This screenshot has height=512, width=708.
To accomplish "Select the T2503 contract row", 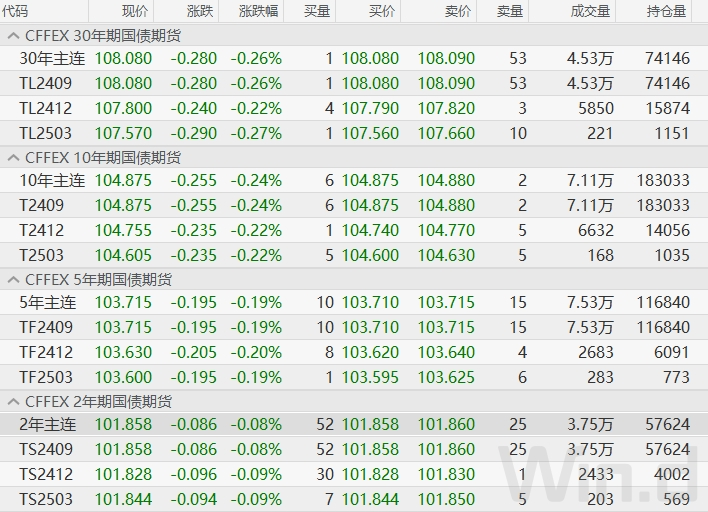I will [354, 255].
